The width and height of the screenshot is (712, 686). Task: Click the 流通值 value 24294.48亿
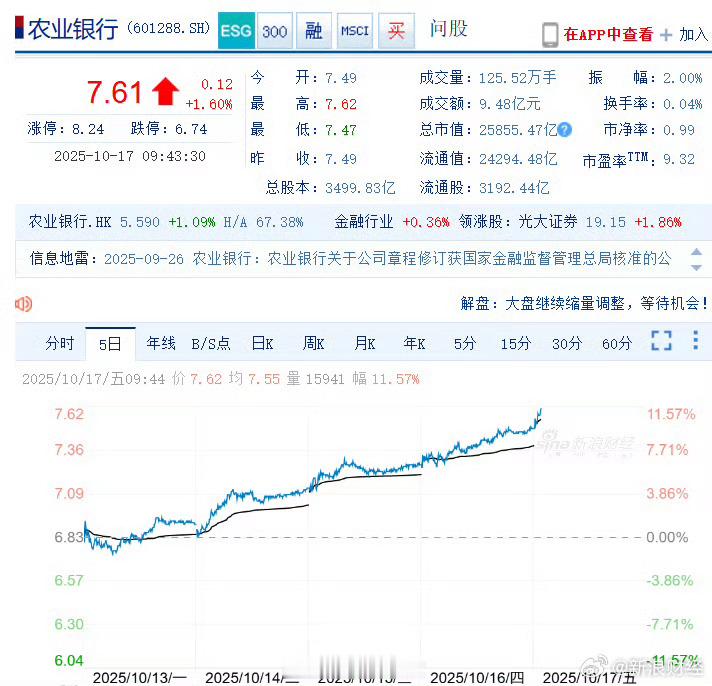518,159
